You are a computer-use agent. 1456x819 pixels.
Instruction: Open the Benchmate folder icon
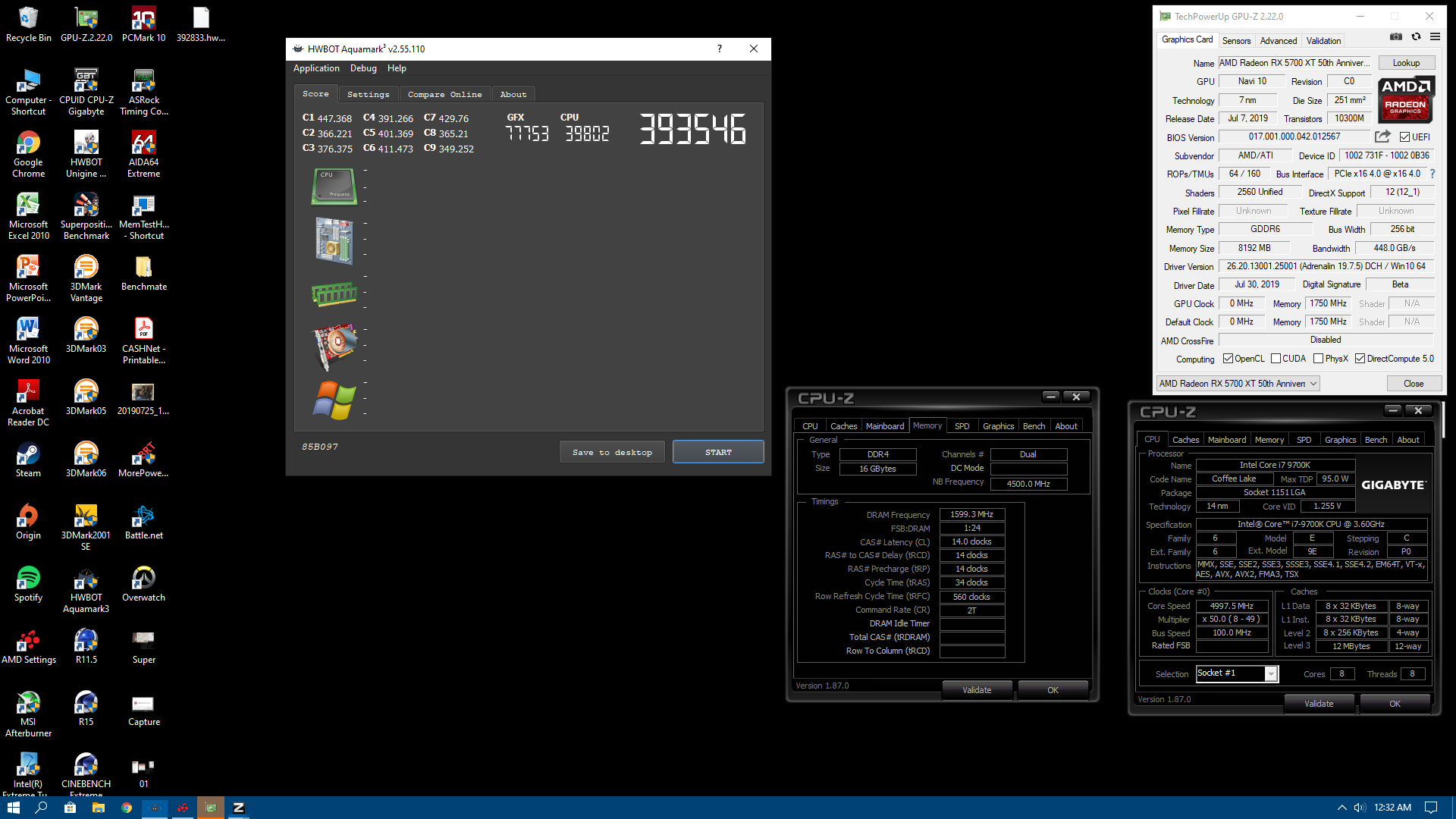click(x=144, y=273)
